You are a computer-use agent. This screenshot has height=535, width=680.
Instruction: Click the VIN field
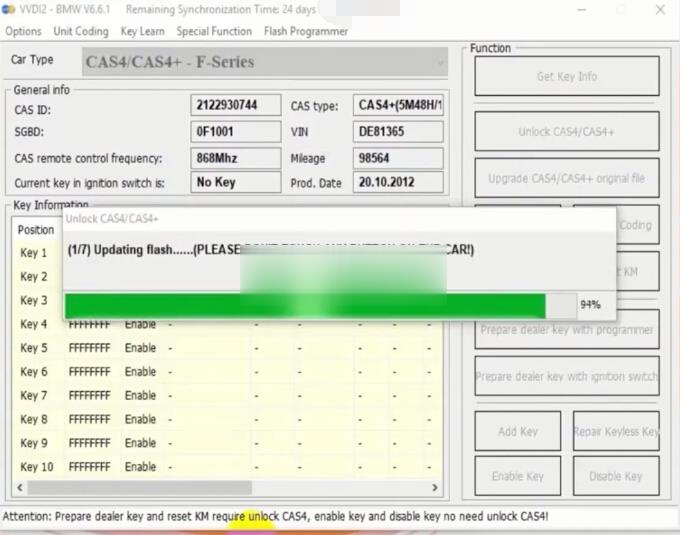pyautogui.click(x=398, y=131)
